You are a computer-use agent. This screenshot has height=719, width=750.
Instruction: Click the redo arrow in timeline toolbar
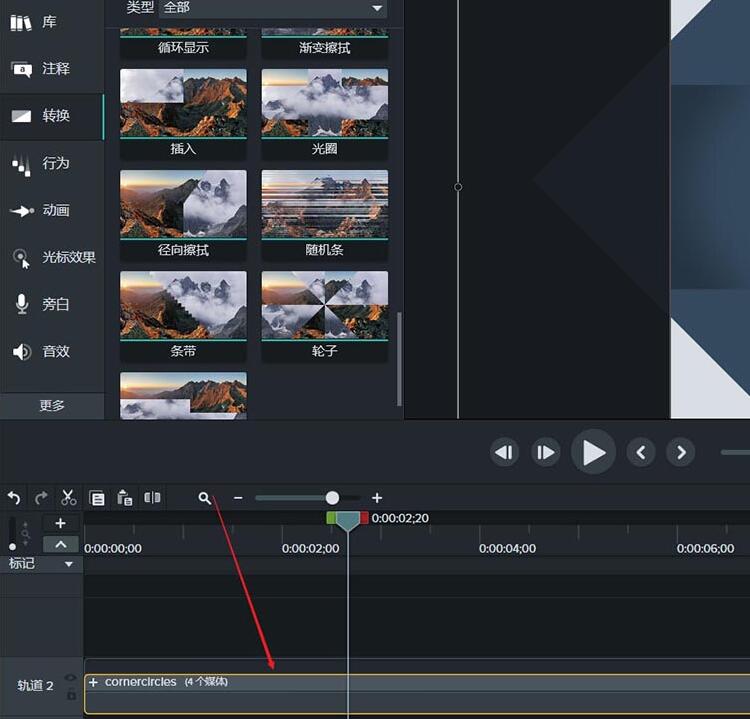(x=41, y=498)
